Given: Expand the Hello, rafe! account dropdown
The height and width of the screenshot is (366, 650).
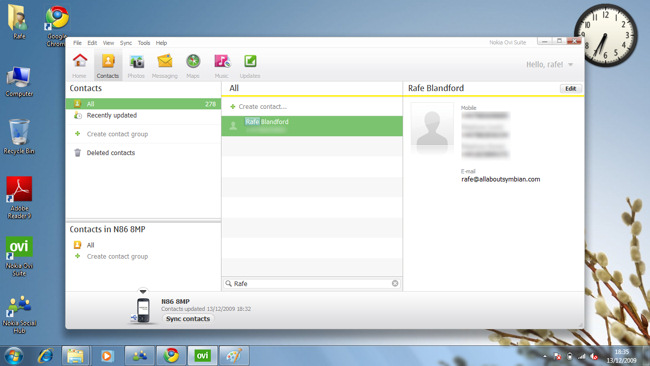Looking at the screenshot, I should [x=570, y=65].
